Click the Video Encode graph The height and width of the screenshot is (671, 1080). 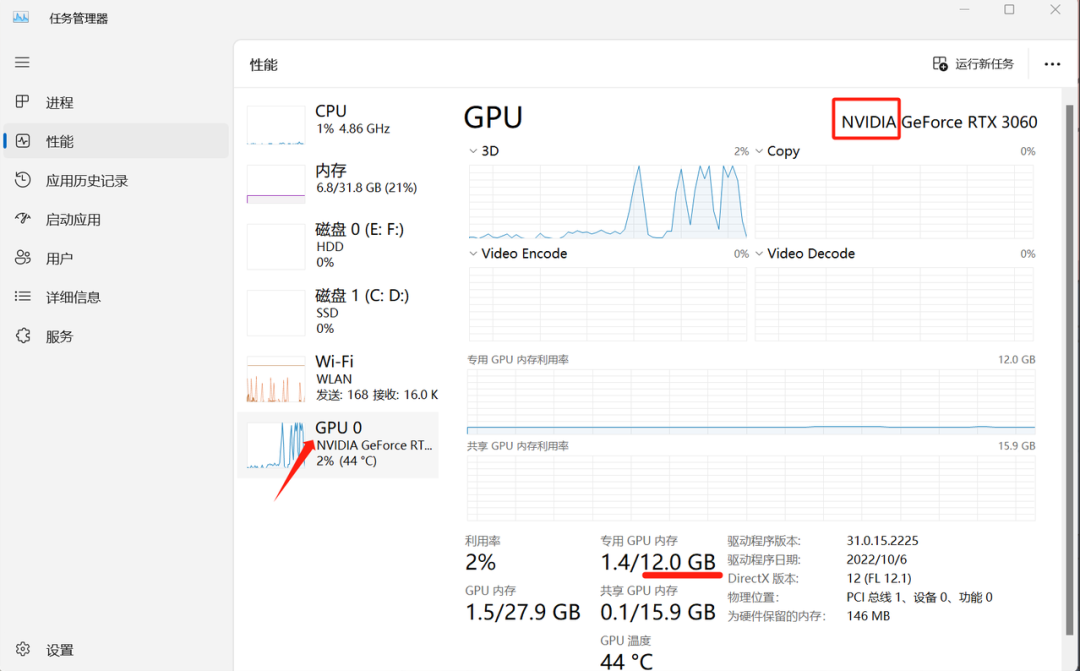[x=608, y=304]
